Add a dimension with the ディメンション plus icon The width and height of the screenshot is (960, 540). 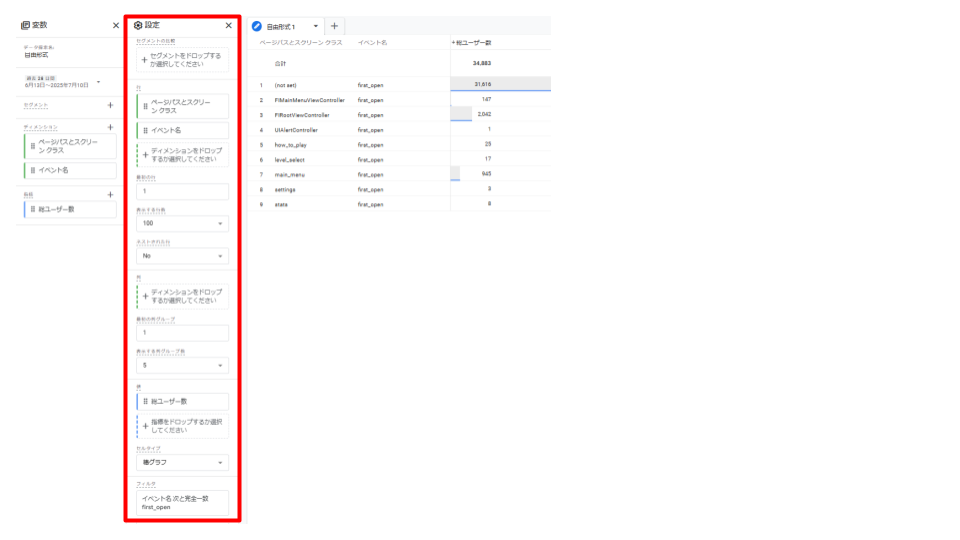[110, 127]
